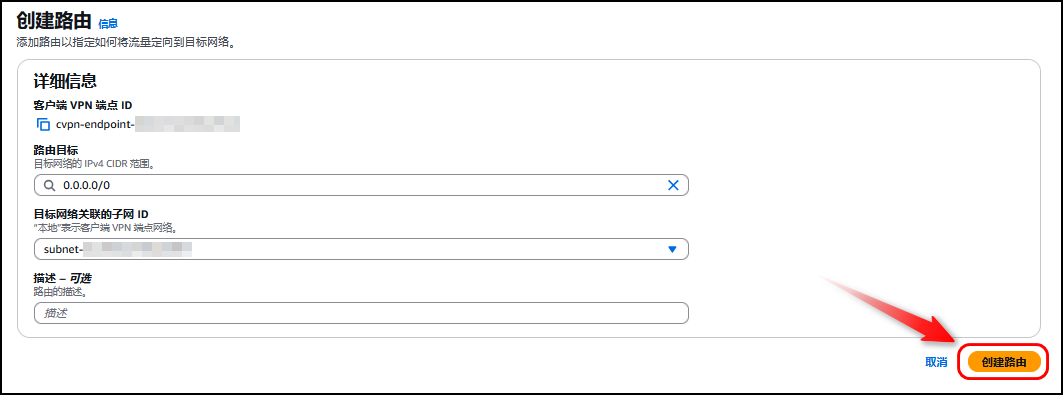Copy the cvpn-endpoint ID with the copy icon
This screenshot has height=395, width=1063.
43,125
